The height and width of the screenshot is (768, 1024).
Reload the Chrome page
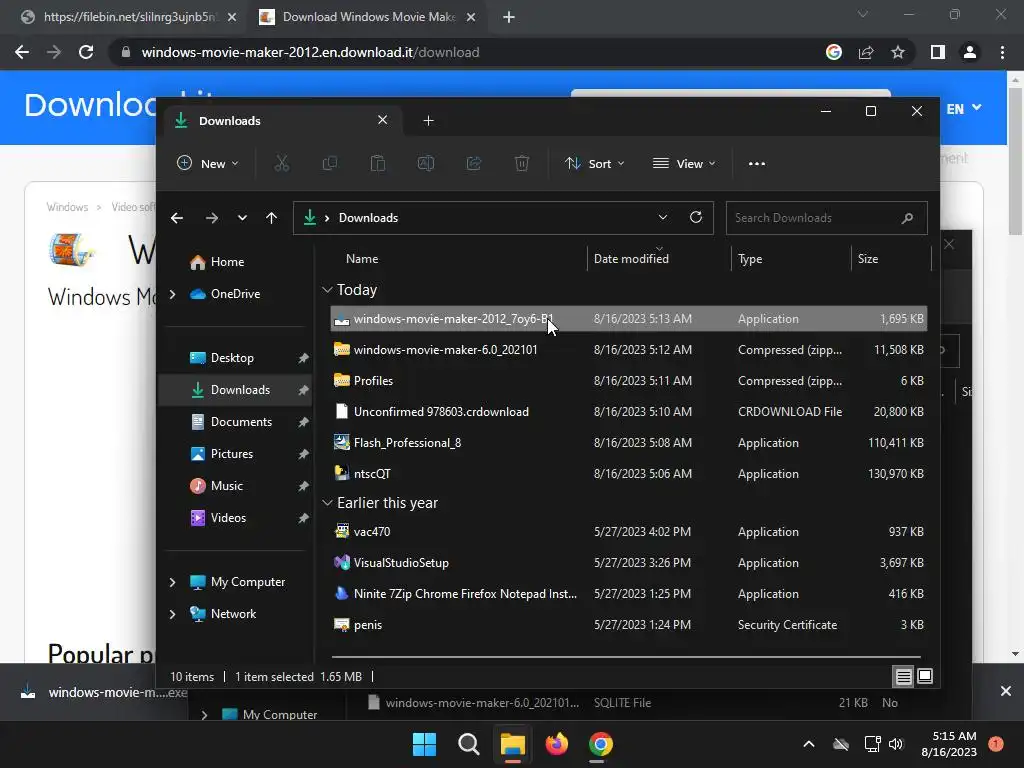[x=86, y=52]
